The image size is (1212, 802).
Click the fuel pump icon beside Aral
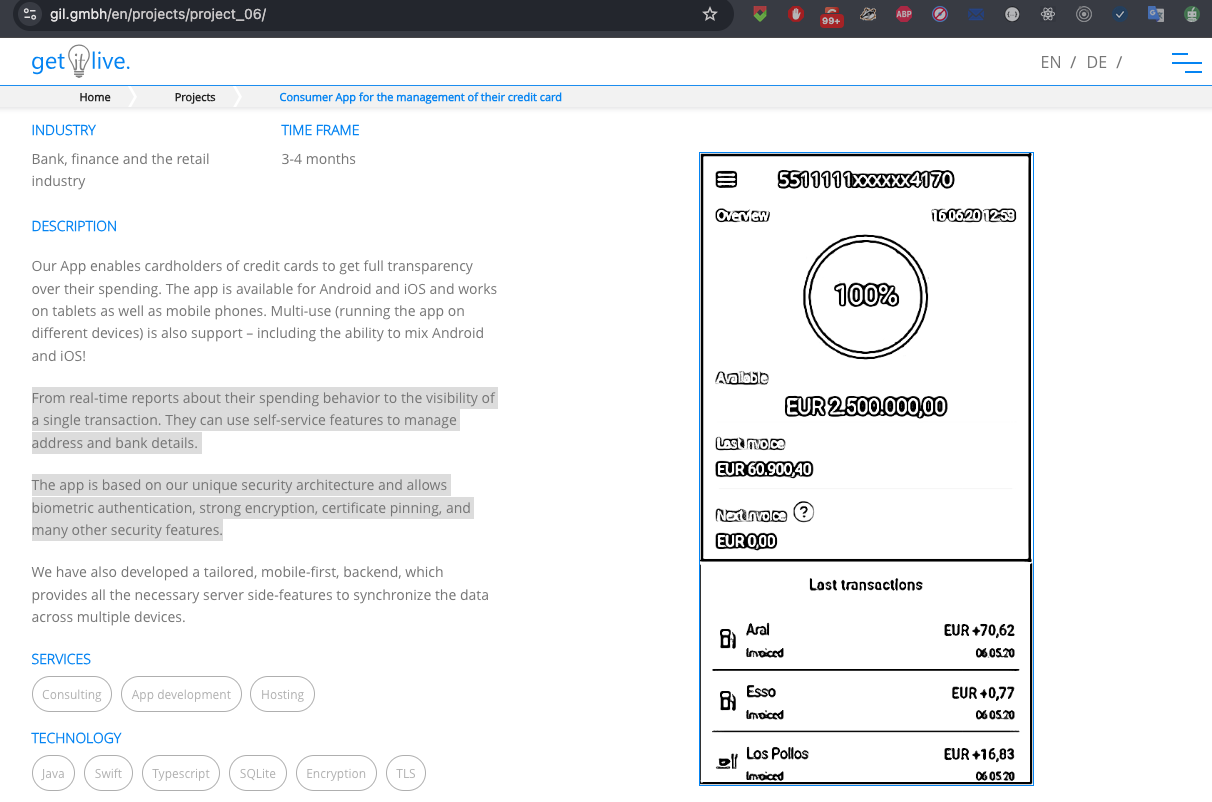728,639
